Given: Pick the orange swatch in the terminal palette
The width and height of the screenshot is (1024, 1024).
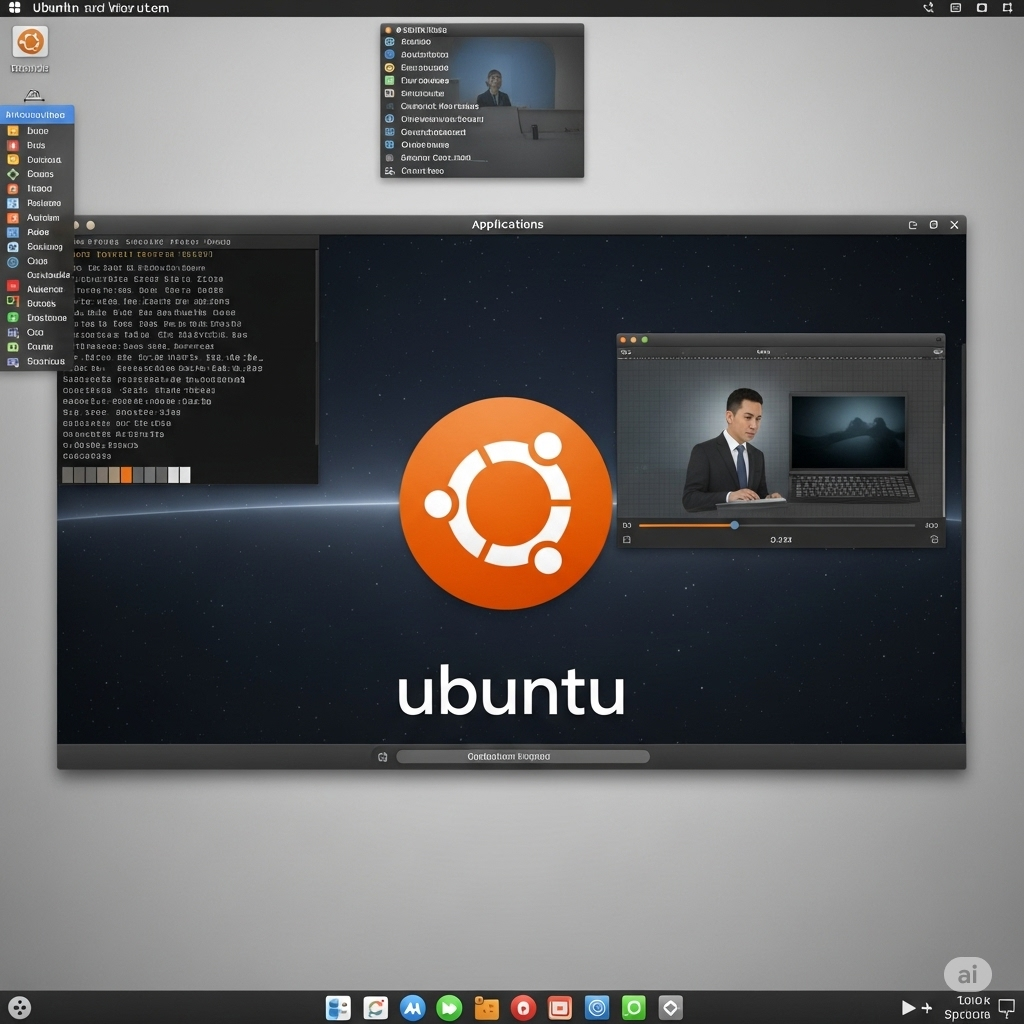Looking at the screenshot, I should [x=127, y=475].
